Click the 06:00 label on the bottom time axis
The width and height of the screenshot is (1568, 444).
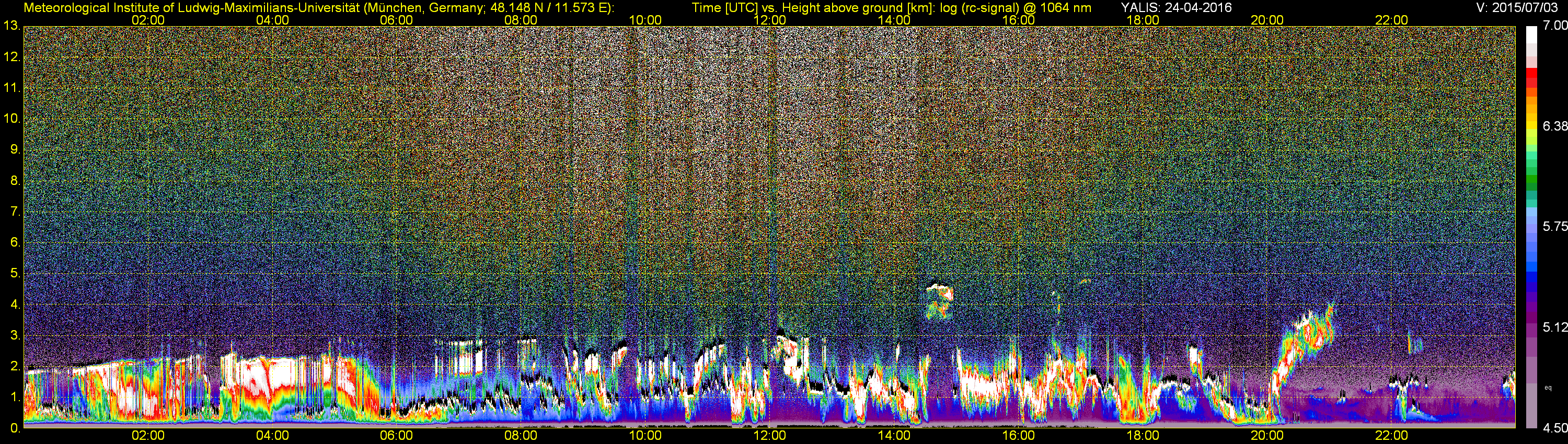tap(396, 436)
